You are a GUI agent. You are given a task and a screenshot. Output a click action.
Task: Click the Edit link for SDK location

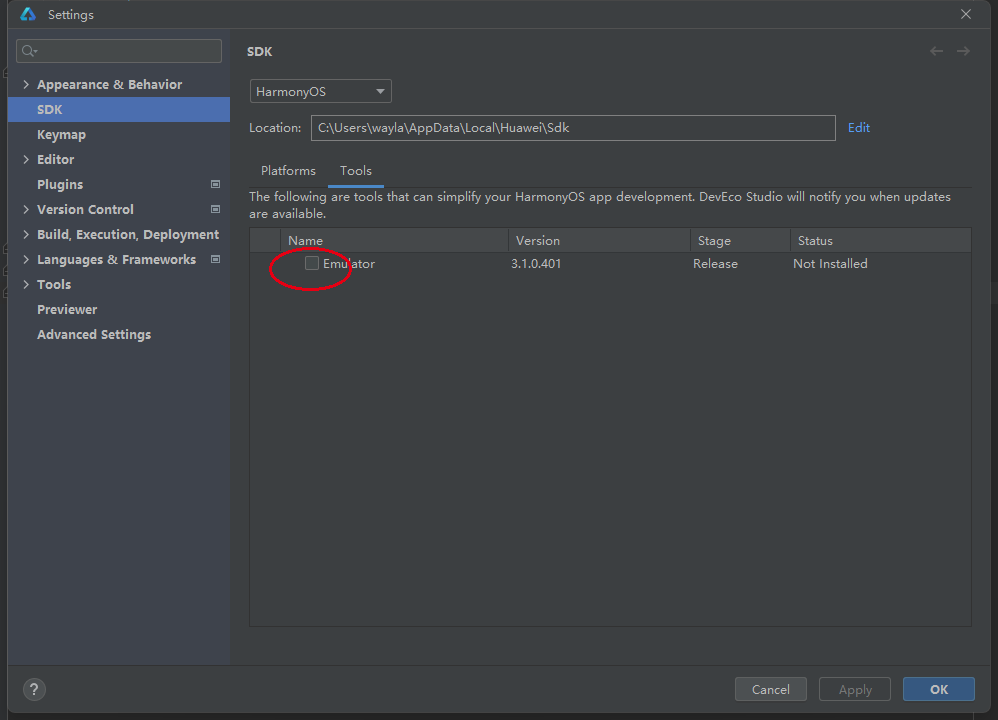(x=859, y=127)
